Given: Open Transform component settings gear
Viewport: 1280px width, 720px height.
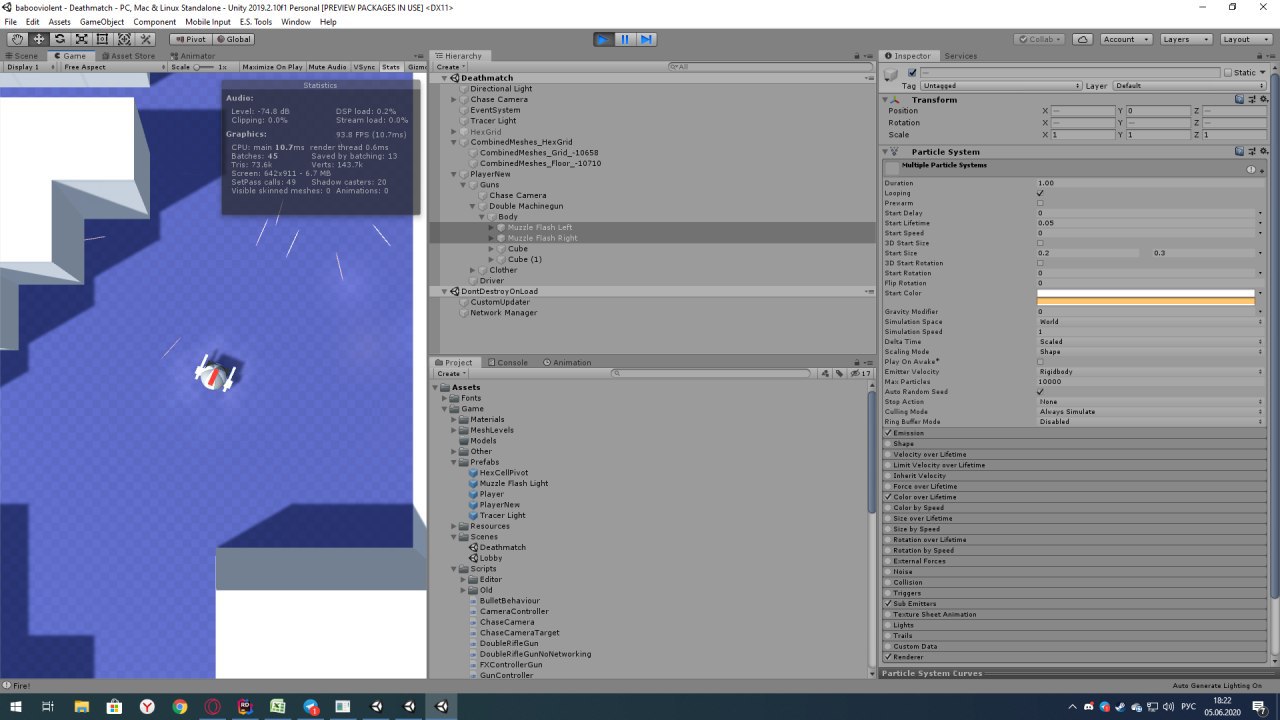Looking at the screenshot, I should pyautogui.click(x=1265, y=99).
